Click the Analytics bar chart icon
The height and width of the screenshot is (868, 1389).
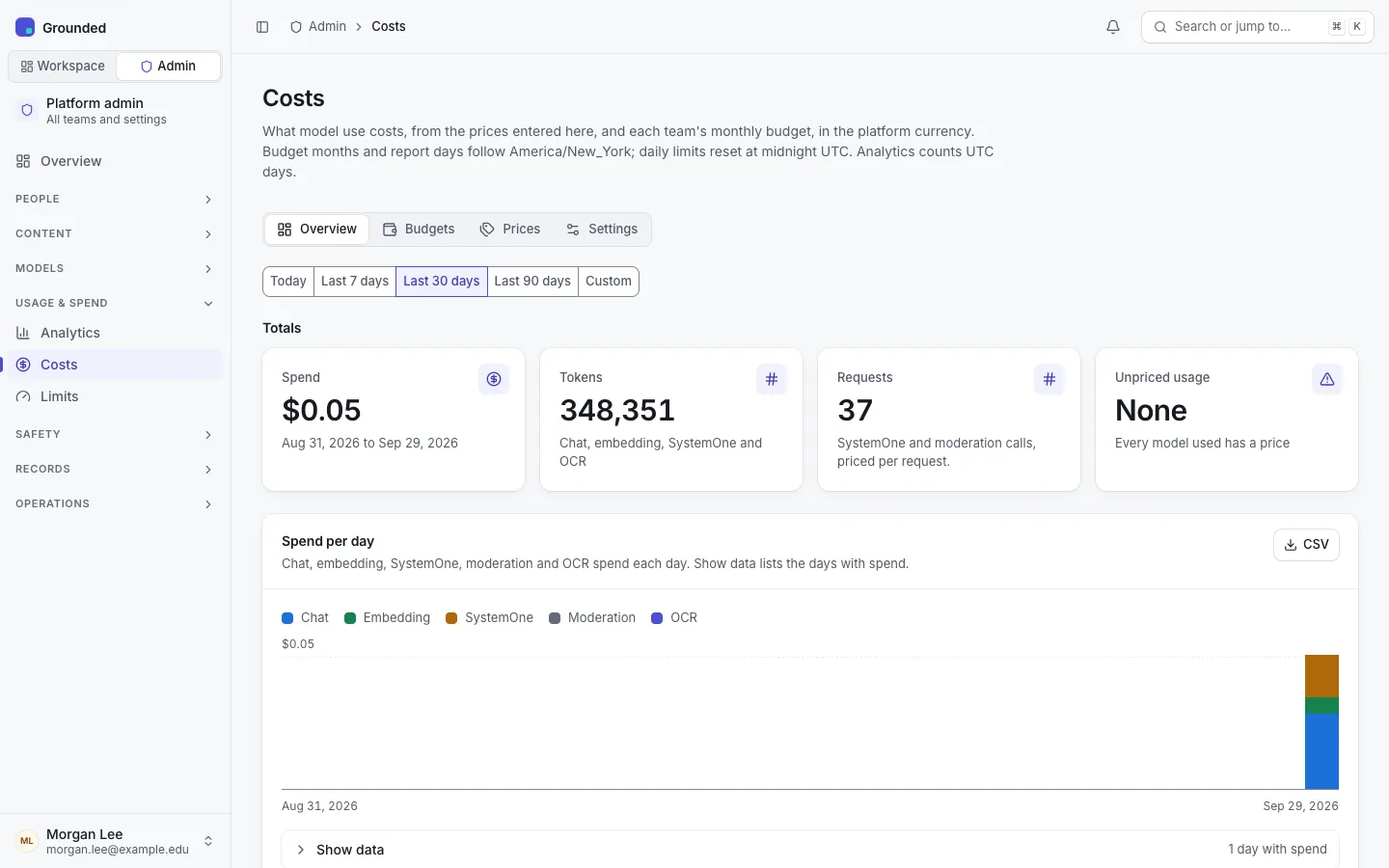click(23, 333)
